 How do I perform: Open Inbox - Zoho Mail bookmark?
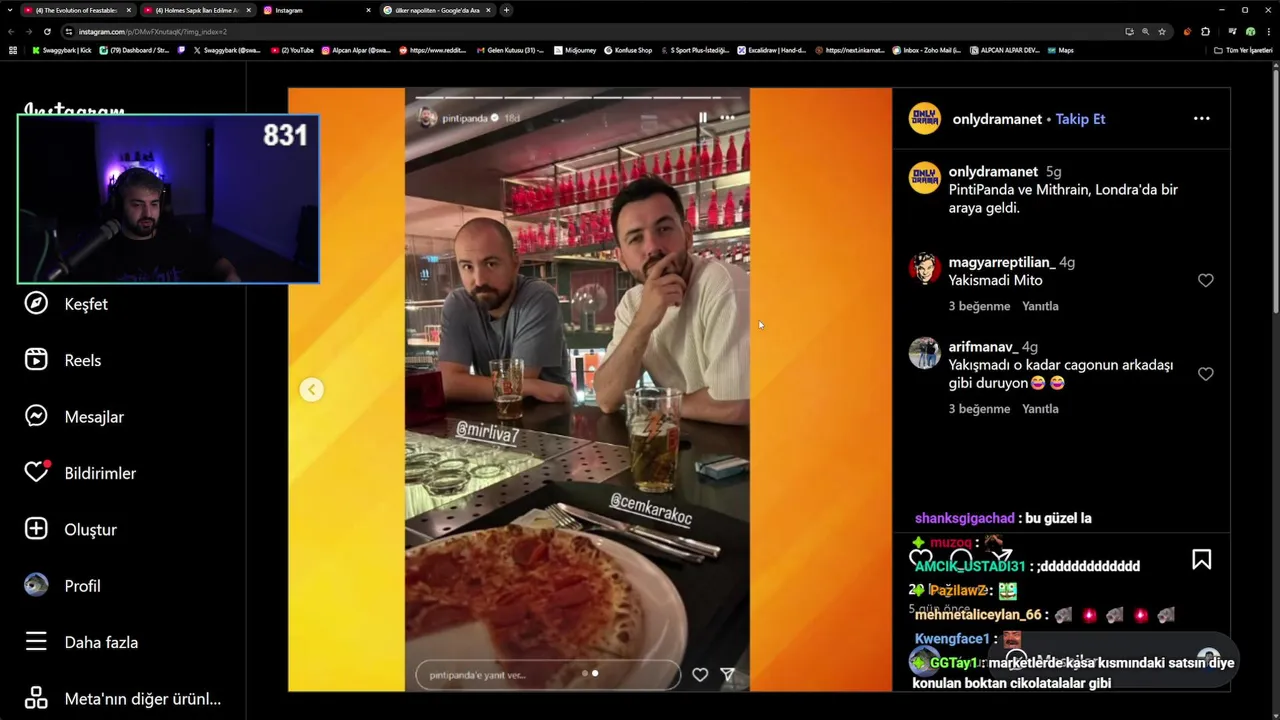[927, 50]
